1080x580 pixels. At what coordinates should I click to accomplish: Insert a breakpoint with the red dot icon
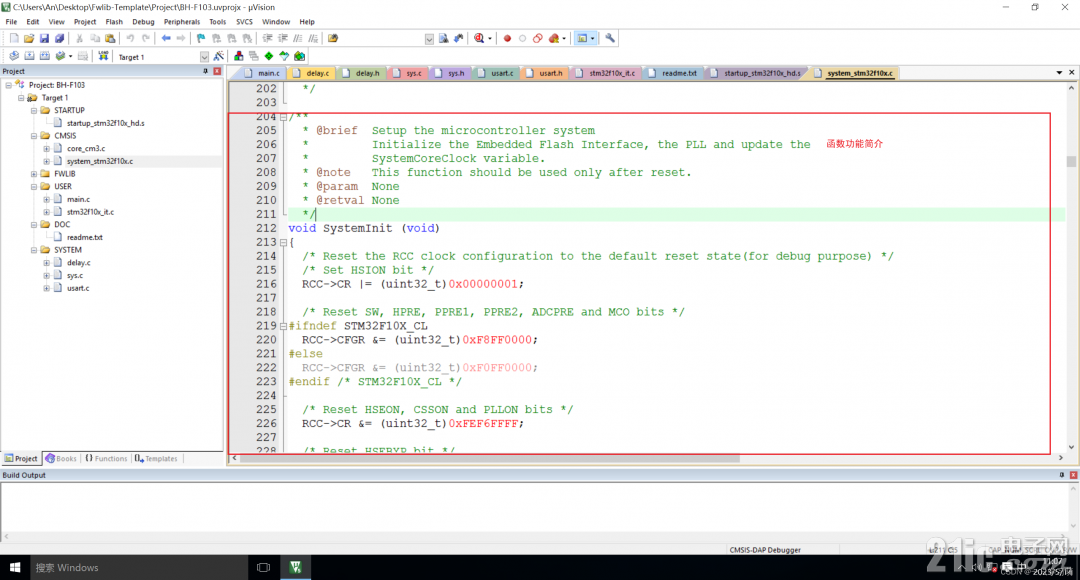point(508,39)
